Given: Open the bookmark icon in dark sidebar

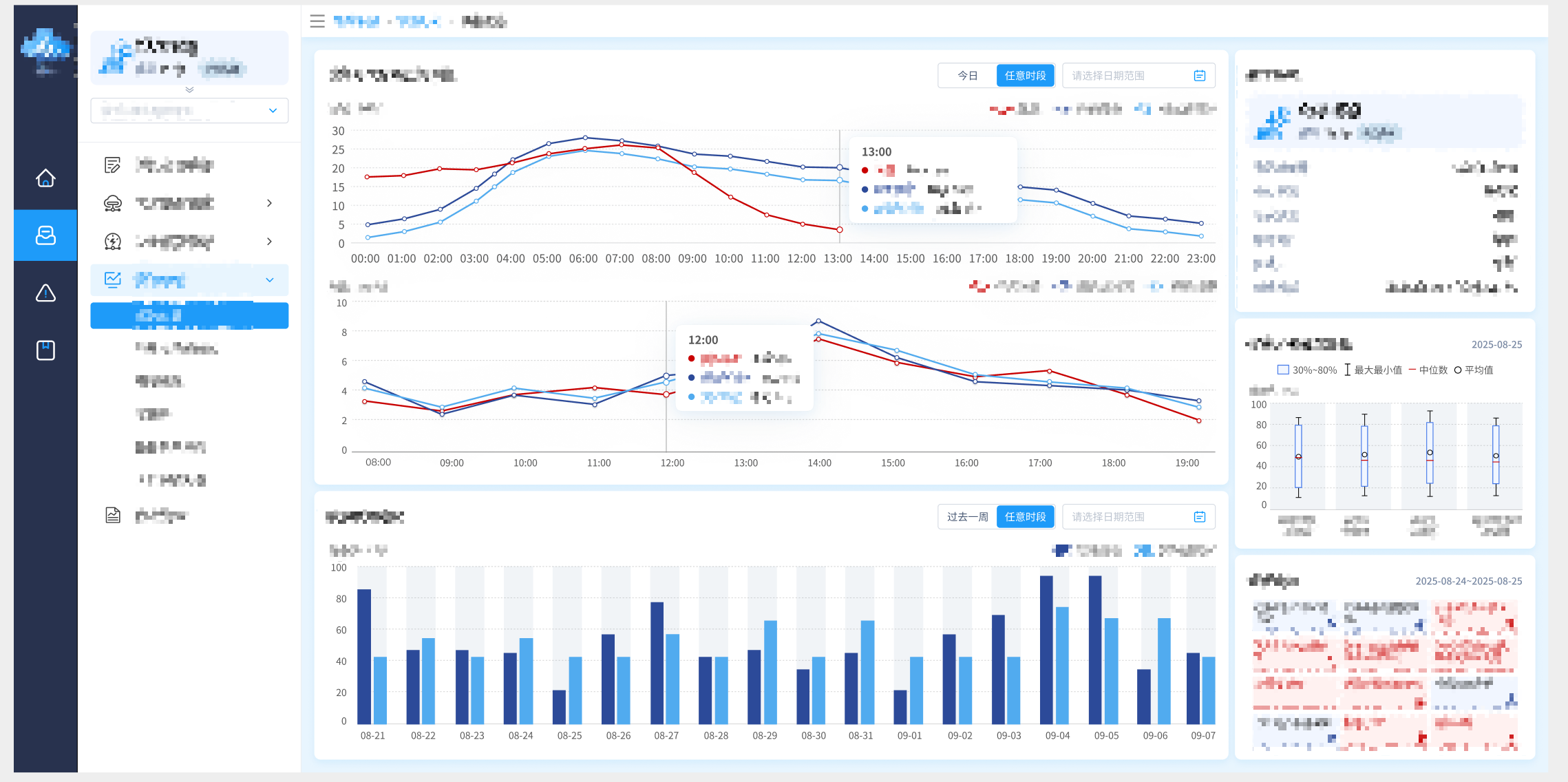Looking at the screenshot, I should (45, 350).
